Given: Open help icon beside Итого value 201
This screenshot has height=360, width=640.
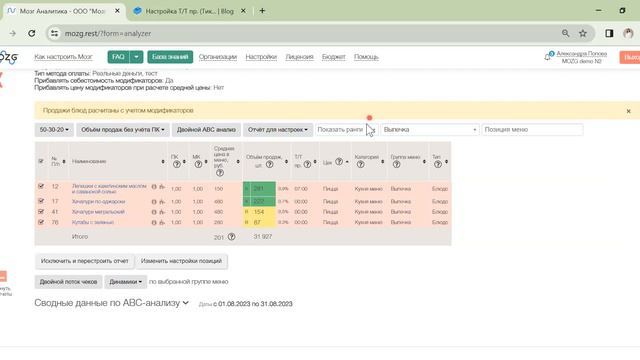Looking at the screenshot, I should click(231, 237).
